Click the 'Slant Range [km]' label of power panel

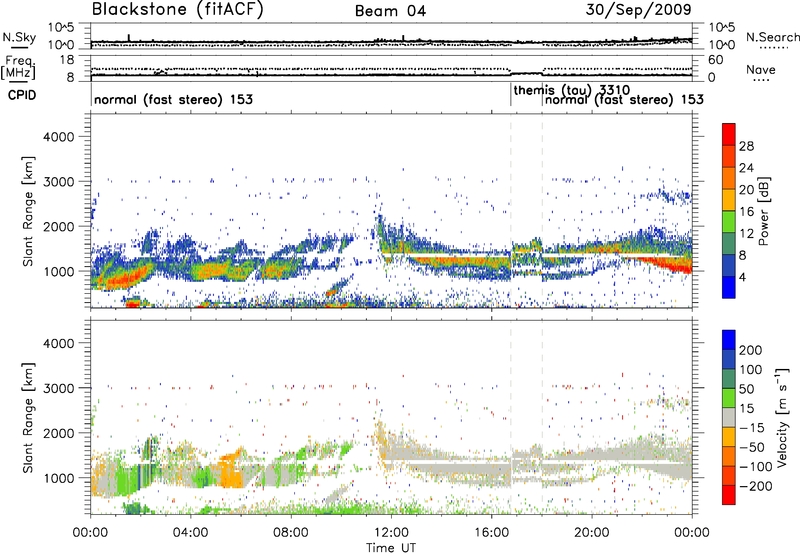click(x=28, y=211)
